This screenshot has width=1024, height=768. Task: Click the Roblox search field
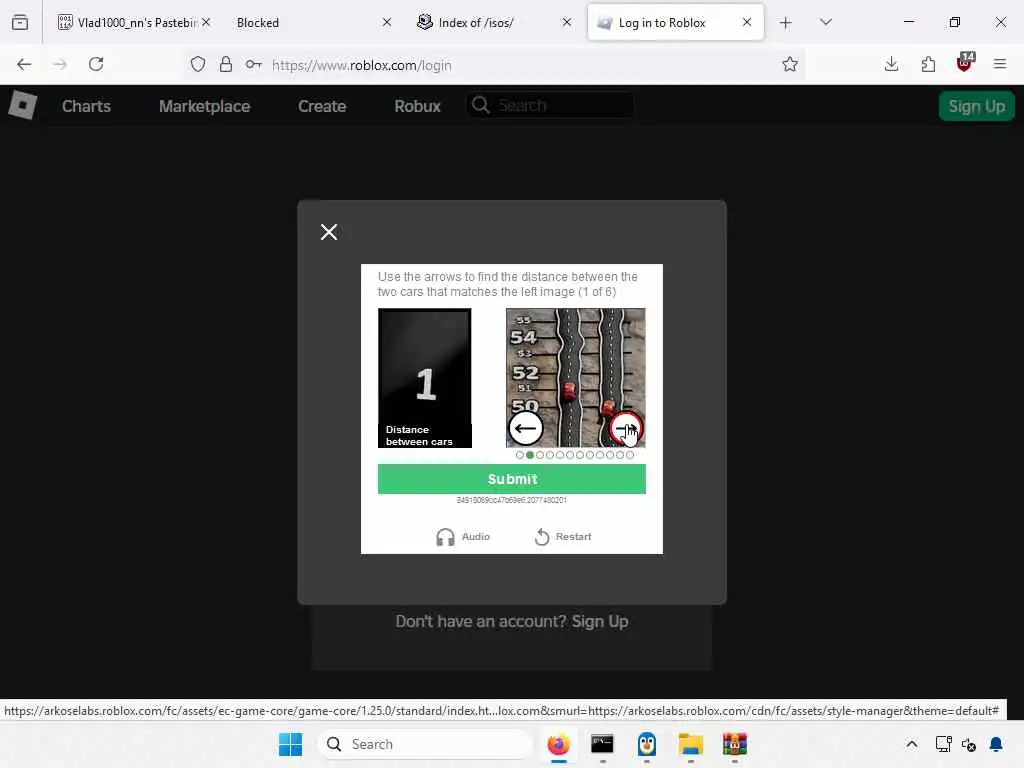550,105
